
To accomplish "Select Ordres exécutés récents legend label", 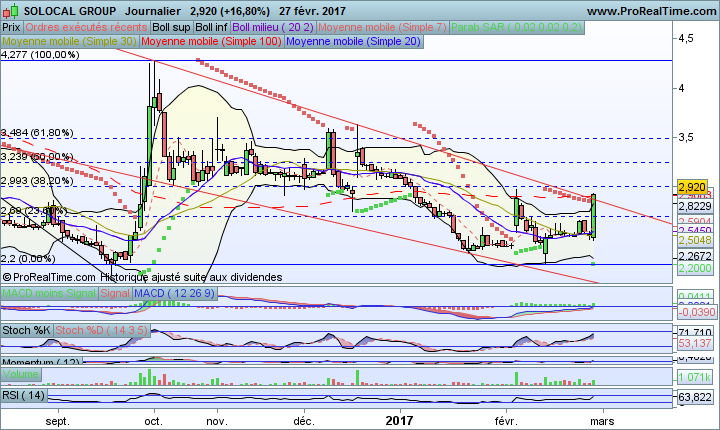I will coord(86,28).
